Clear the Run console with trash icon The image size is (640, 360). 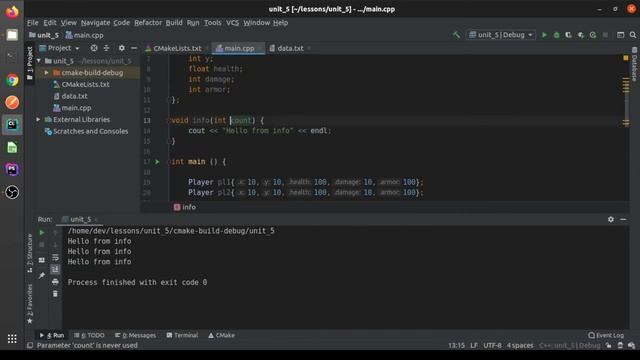tap(55, 294)
